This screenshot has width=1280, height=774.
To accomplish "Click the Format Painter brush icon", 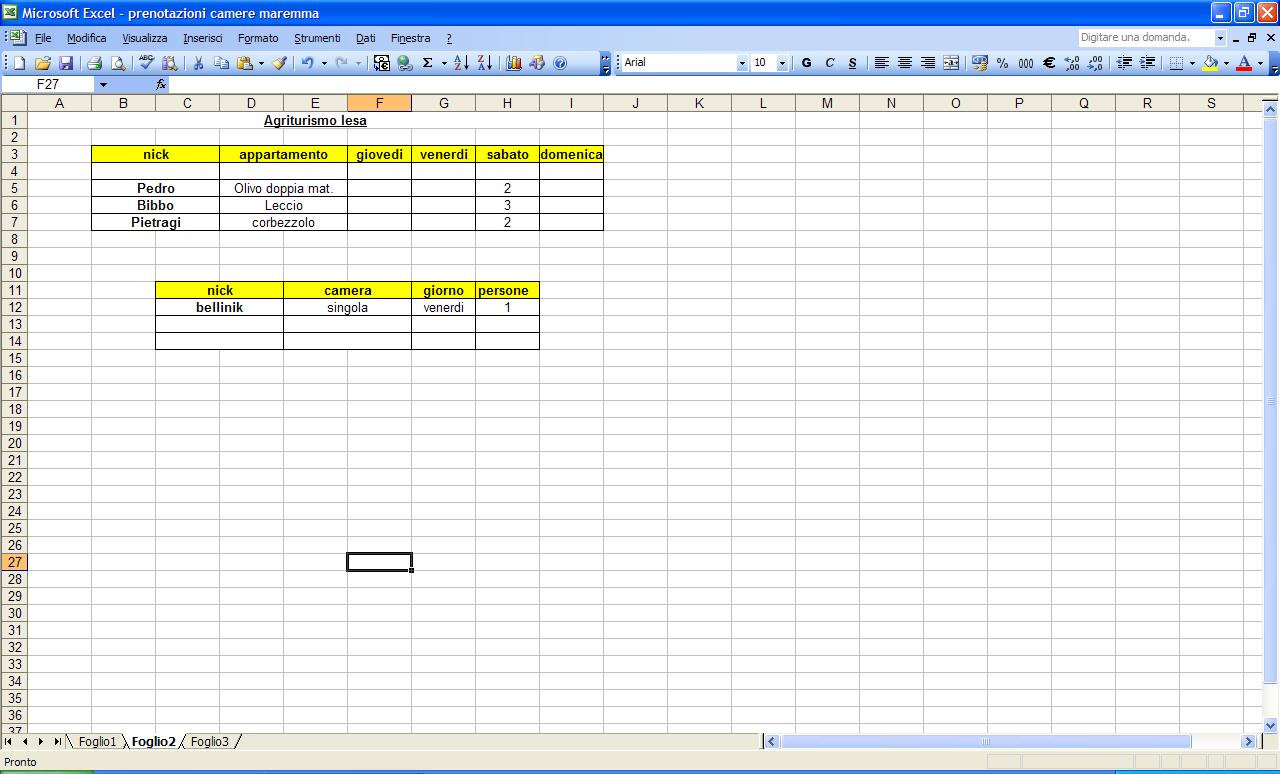I will pyautogui.click(x=280, y=63).
